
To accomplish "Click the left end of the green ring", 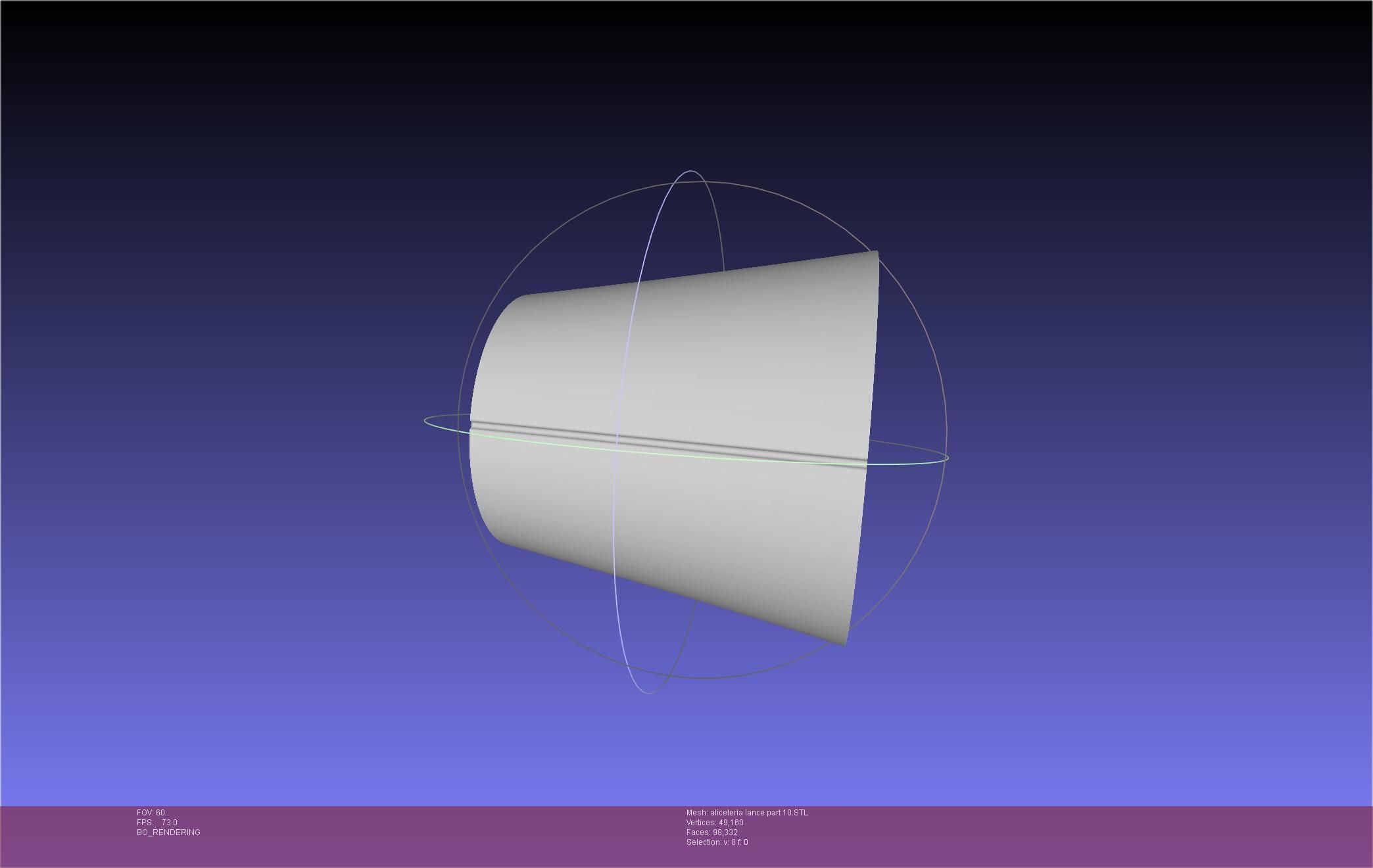I will [x=426, y=421].
